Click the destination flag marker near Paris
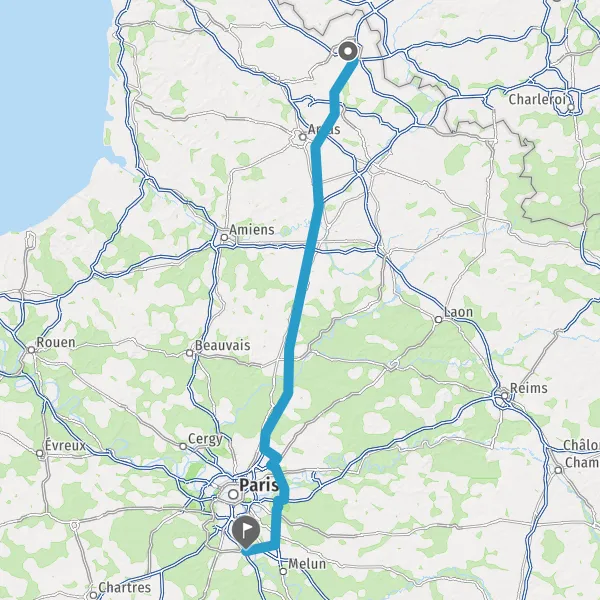The height and width of the screenshot is (600, 600). 245,532
